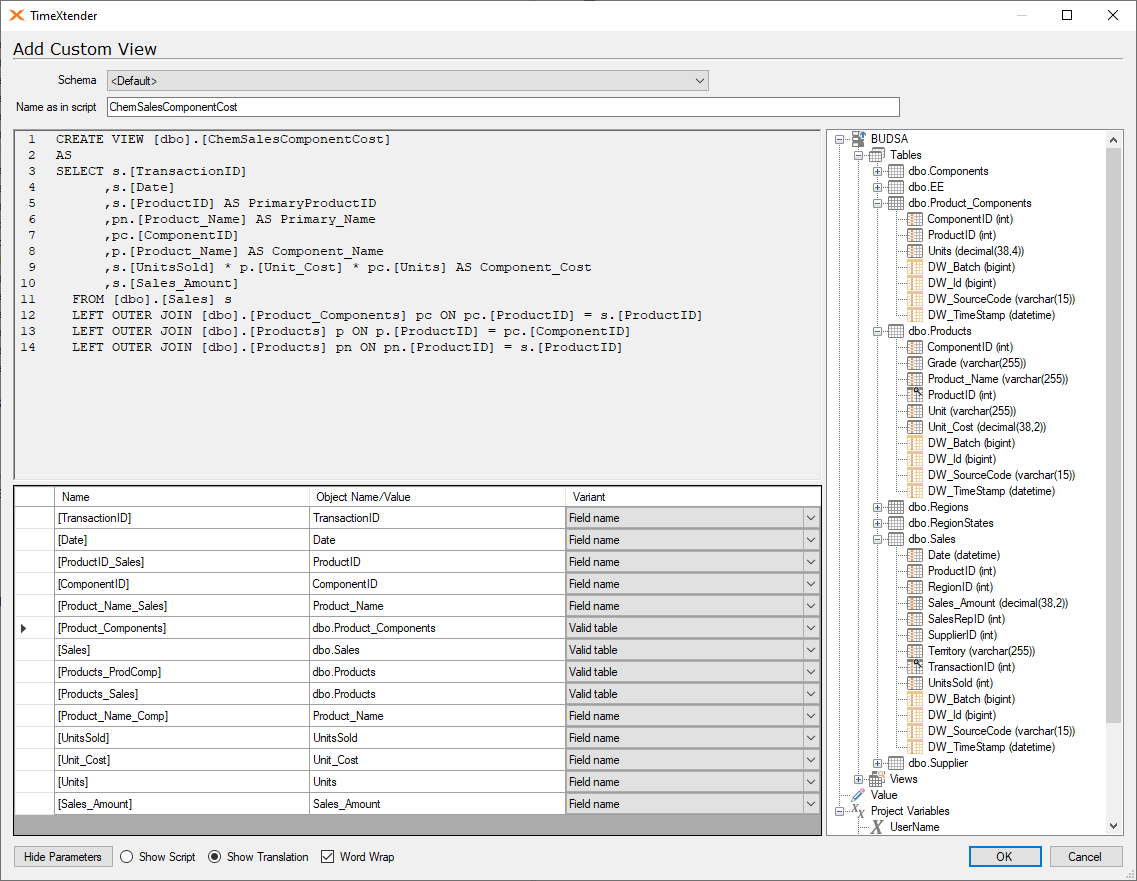Open Variant dropdown for [TransactionID] row
Screen dimensions: 1137x881
click(x=811, y=518)
